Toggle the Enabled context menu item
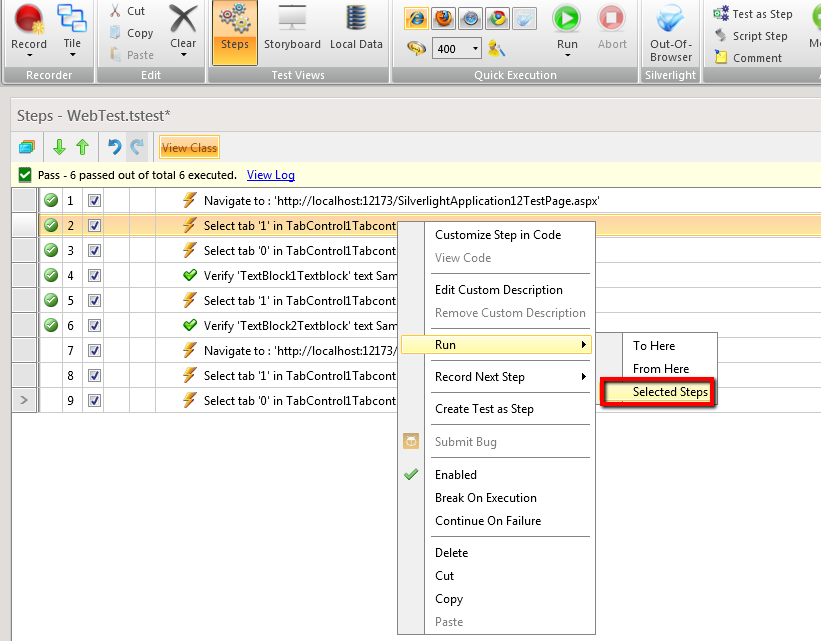The width and height of the screenshot is (821, 641). (456, 474)
